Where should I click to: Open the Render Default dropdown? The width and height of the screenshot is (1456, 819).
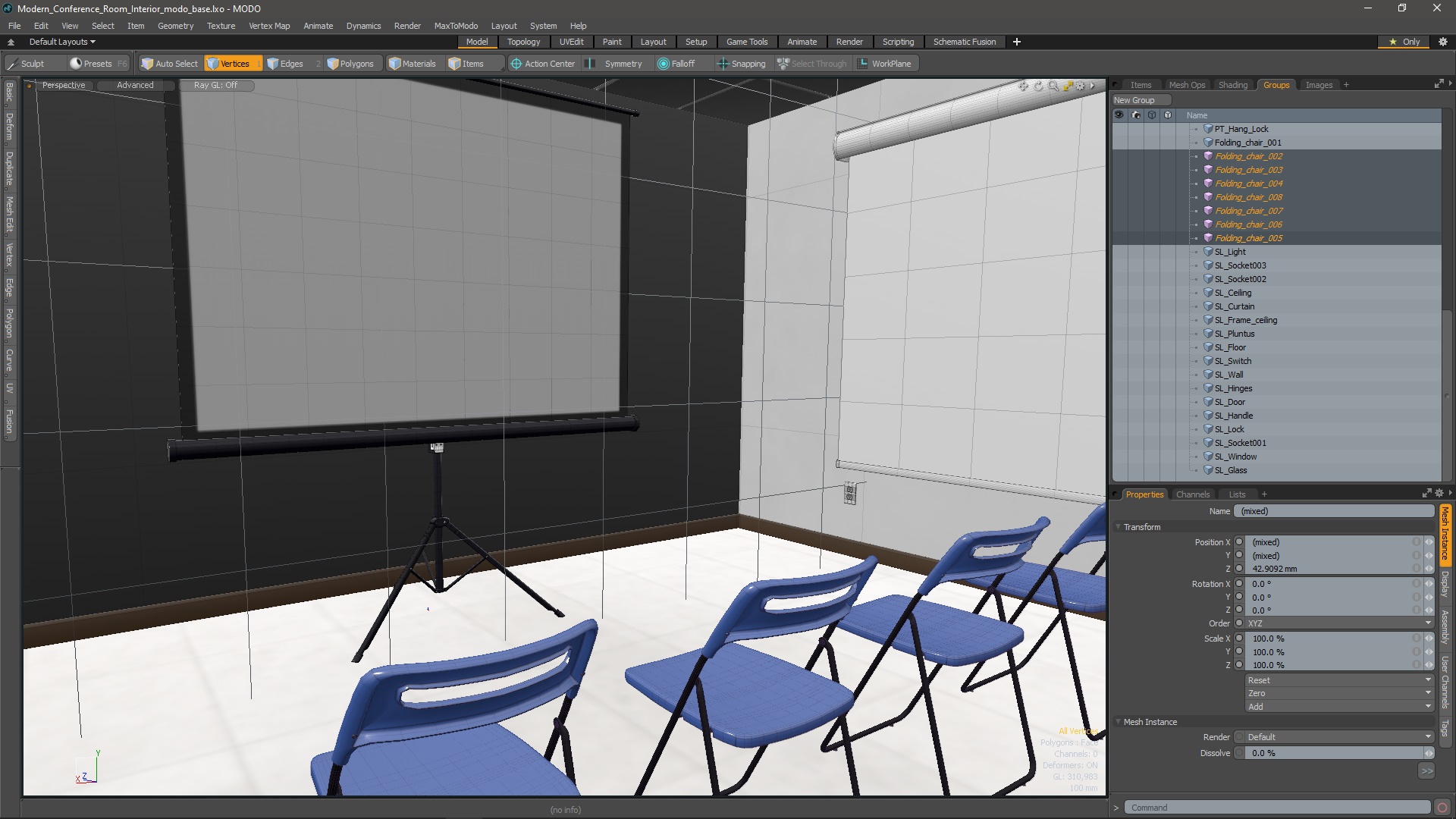click(1338, 737)
